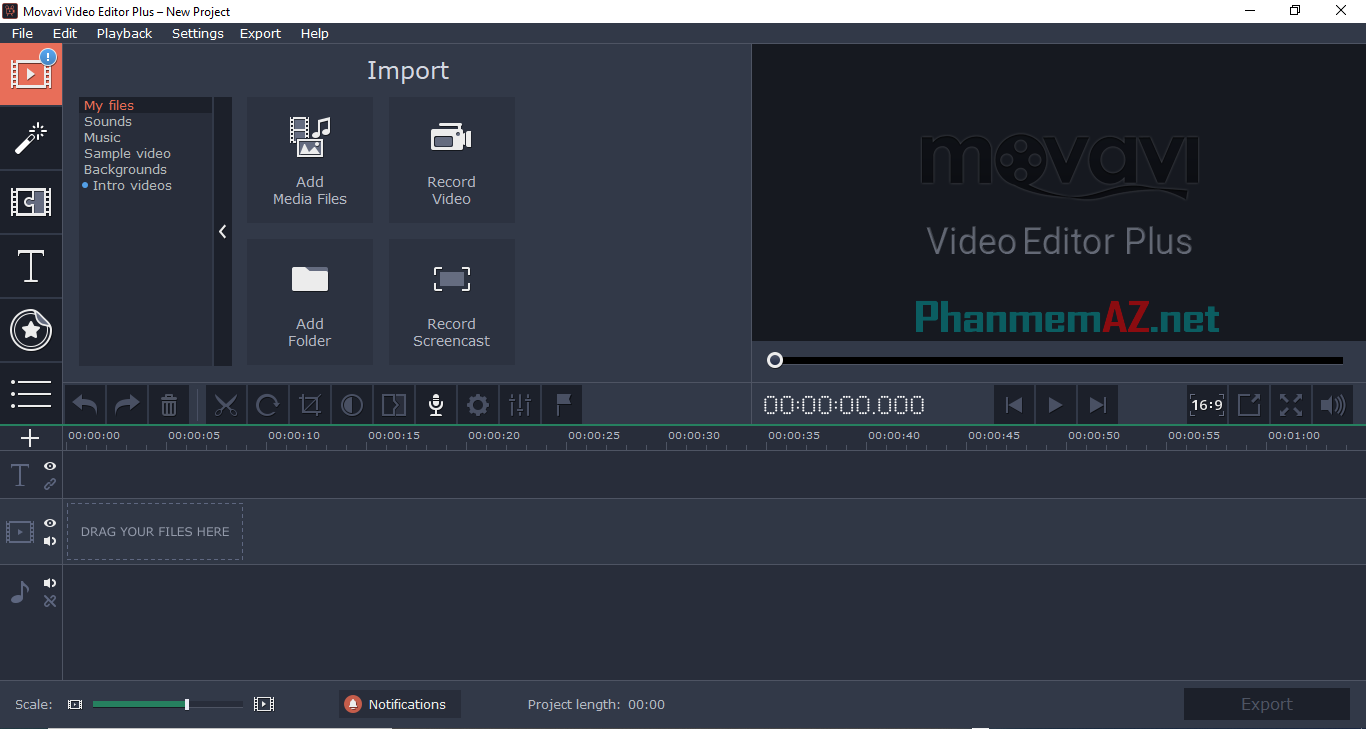Image resolution: width=1366 pixels, height=729 pixels.
Task: Open Color Adjustments
Action: 351,404
